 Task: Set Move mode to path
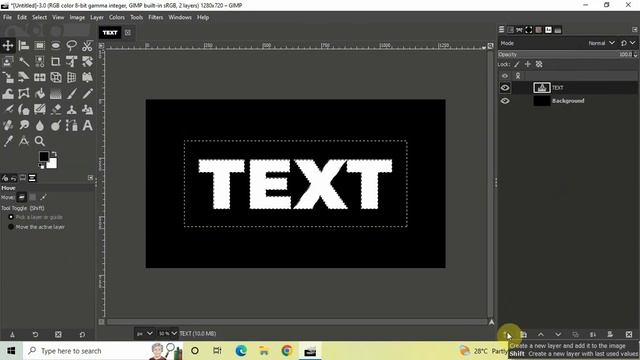coord(43,198)
